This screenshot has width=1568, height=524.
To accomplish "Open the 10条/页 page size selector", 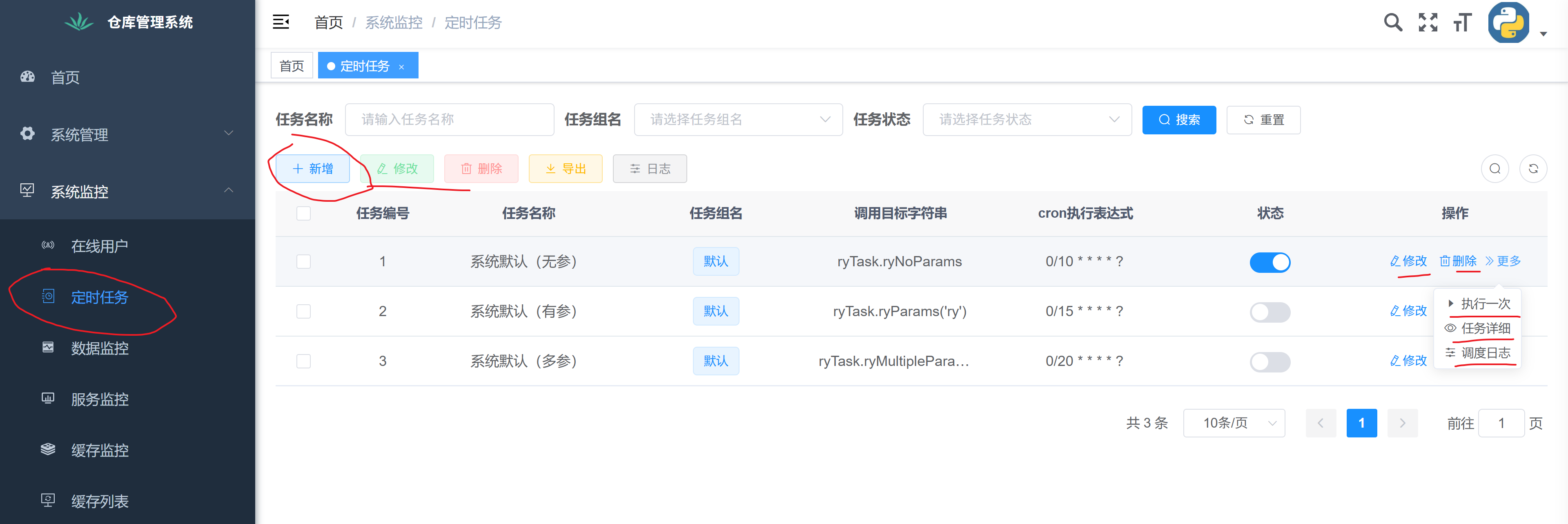I will 1233,423.
